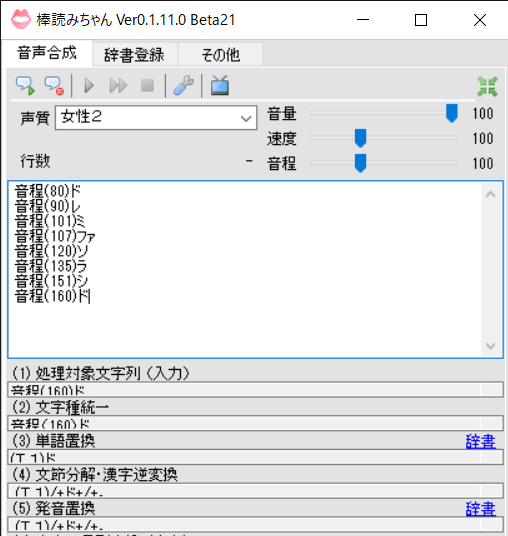Click the text area's scroll down arrow
This screenshot has width=508, height=536.
coord(491,346)
